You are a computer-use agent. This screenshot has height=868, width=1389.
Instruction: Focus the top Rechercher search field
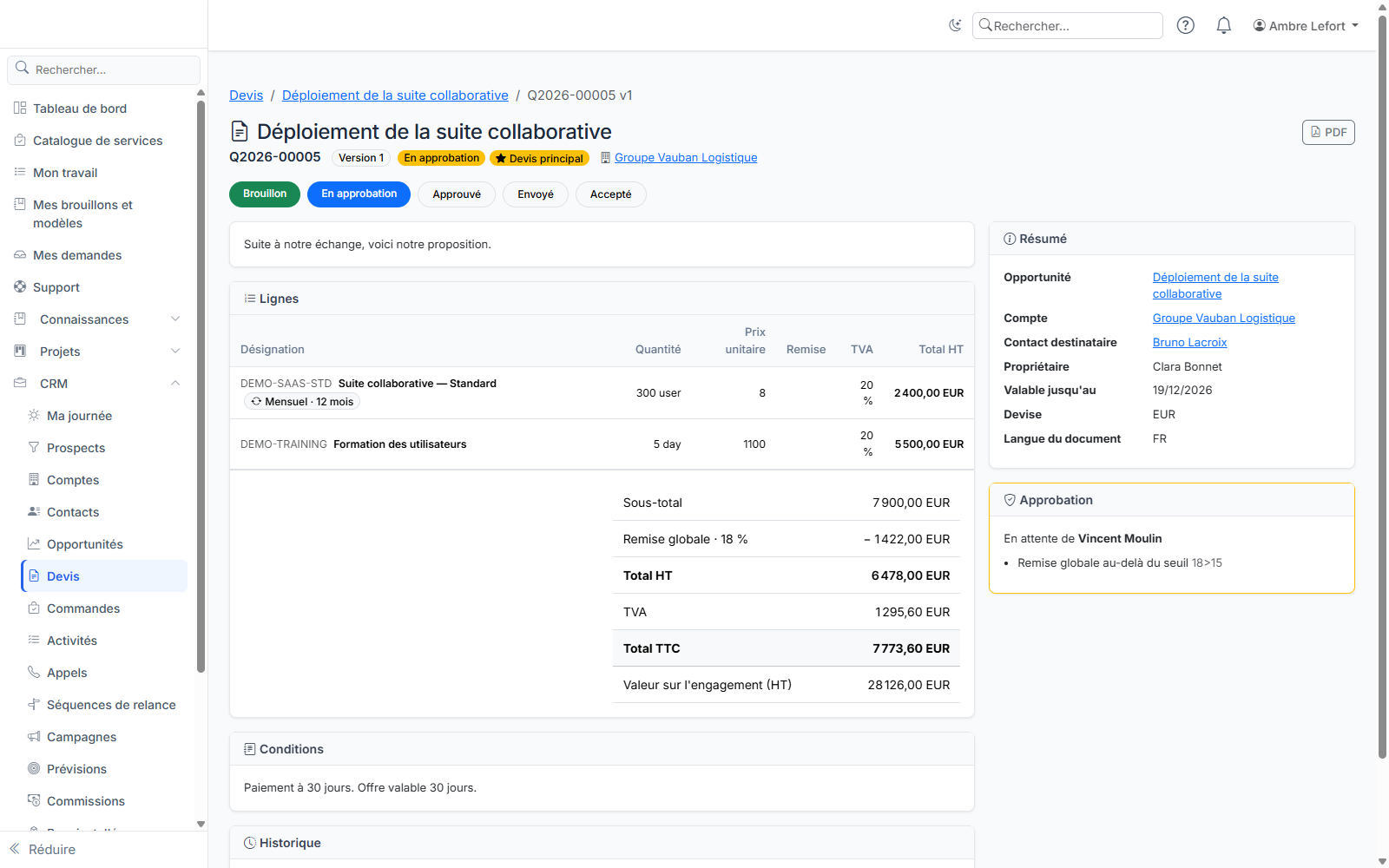(x=1068, y=26)
